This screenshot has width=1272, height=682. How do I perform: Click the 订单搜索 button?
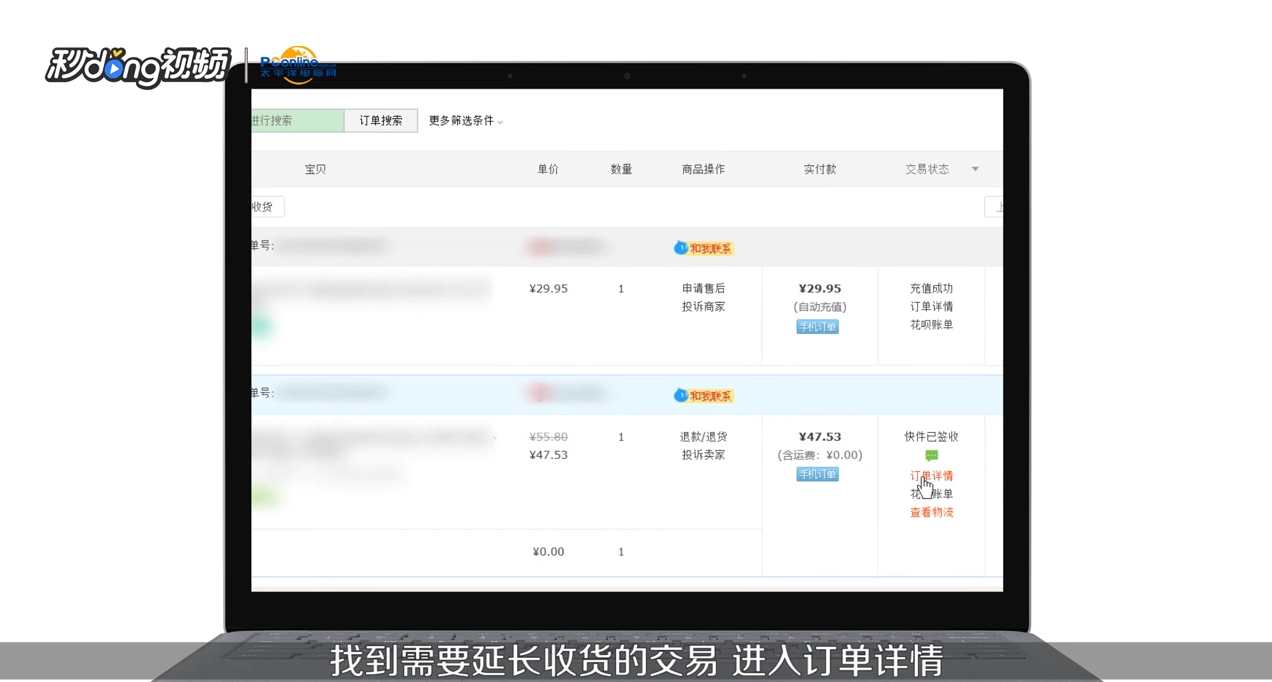[381, 121]
